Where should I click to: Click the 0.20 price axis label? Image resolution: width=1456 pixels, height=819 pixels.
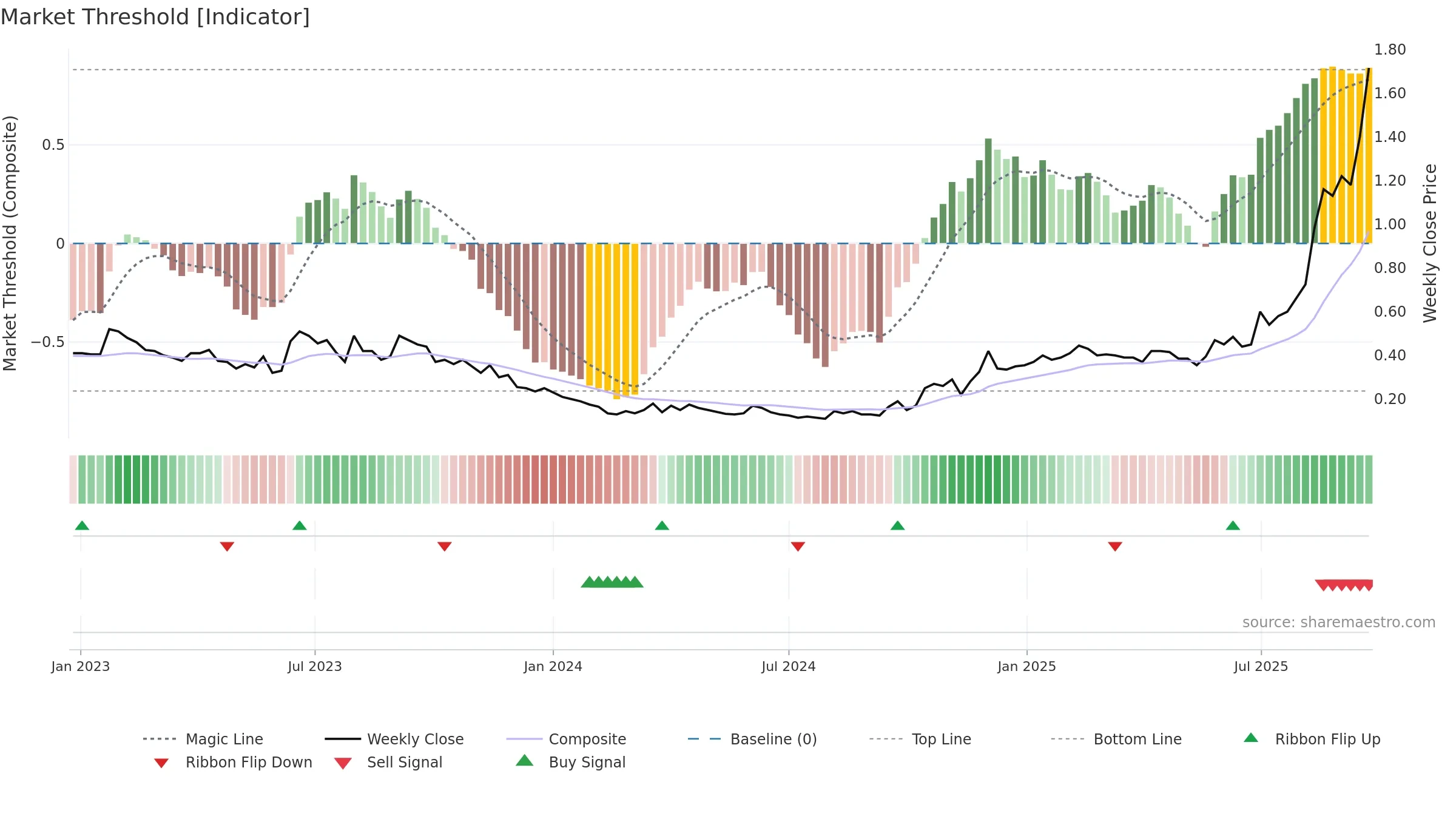point(1390,399)
